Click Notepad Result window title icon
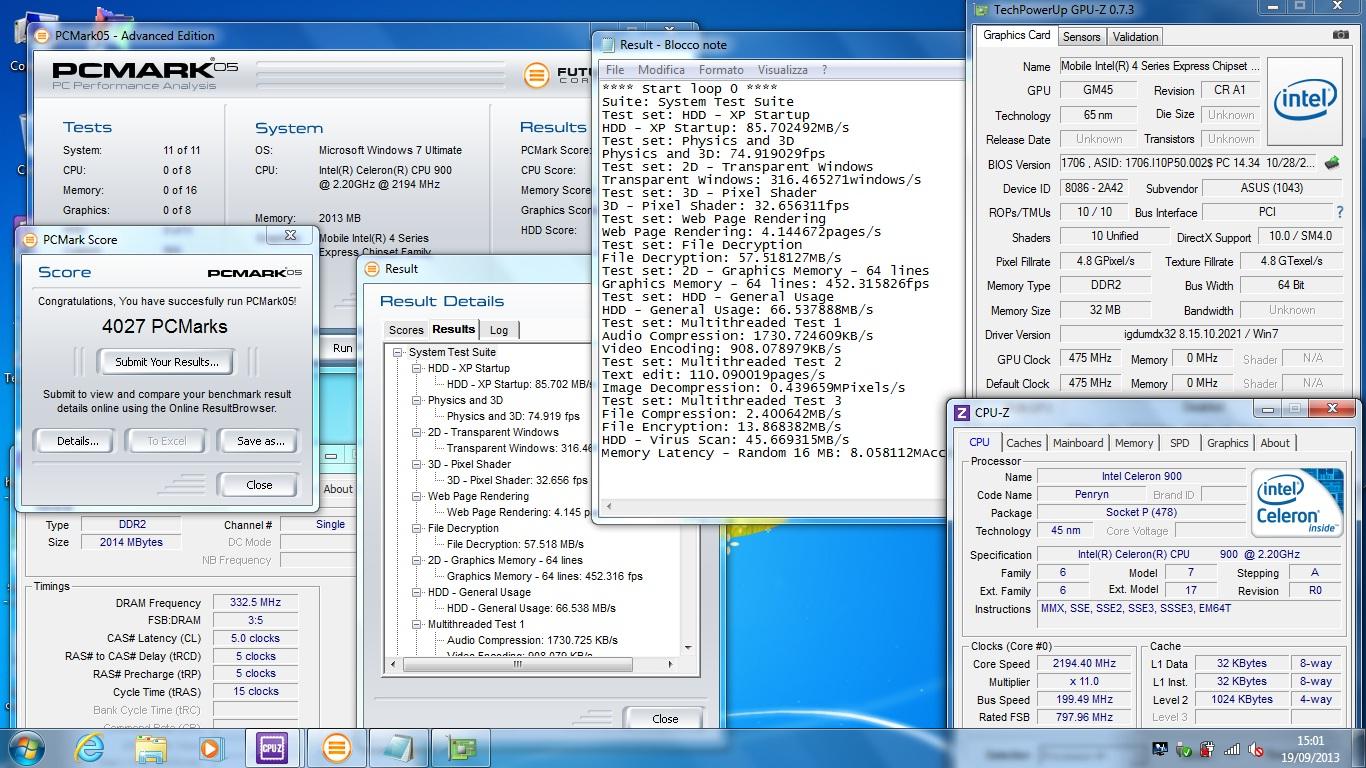The image size is (1366, 768). tap(606, 44)
